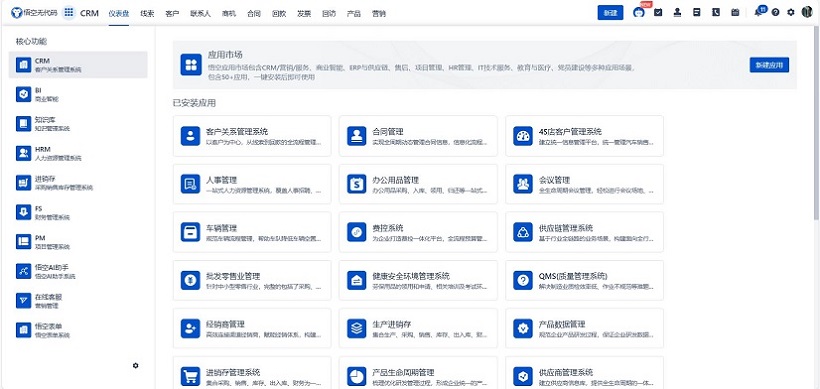Open HRM 人力资源管理系统 in sidebar
The image size is (820, 389).
78,153
